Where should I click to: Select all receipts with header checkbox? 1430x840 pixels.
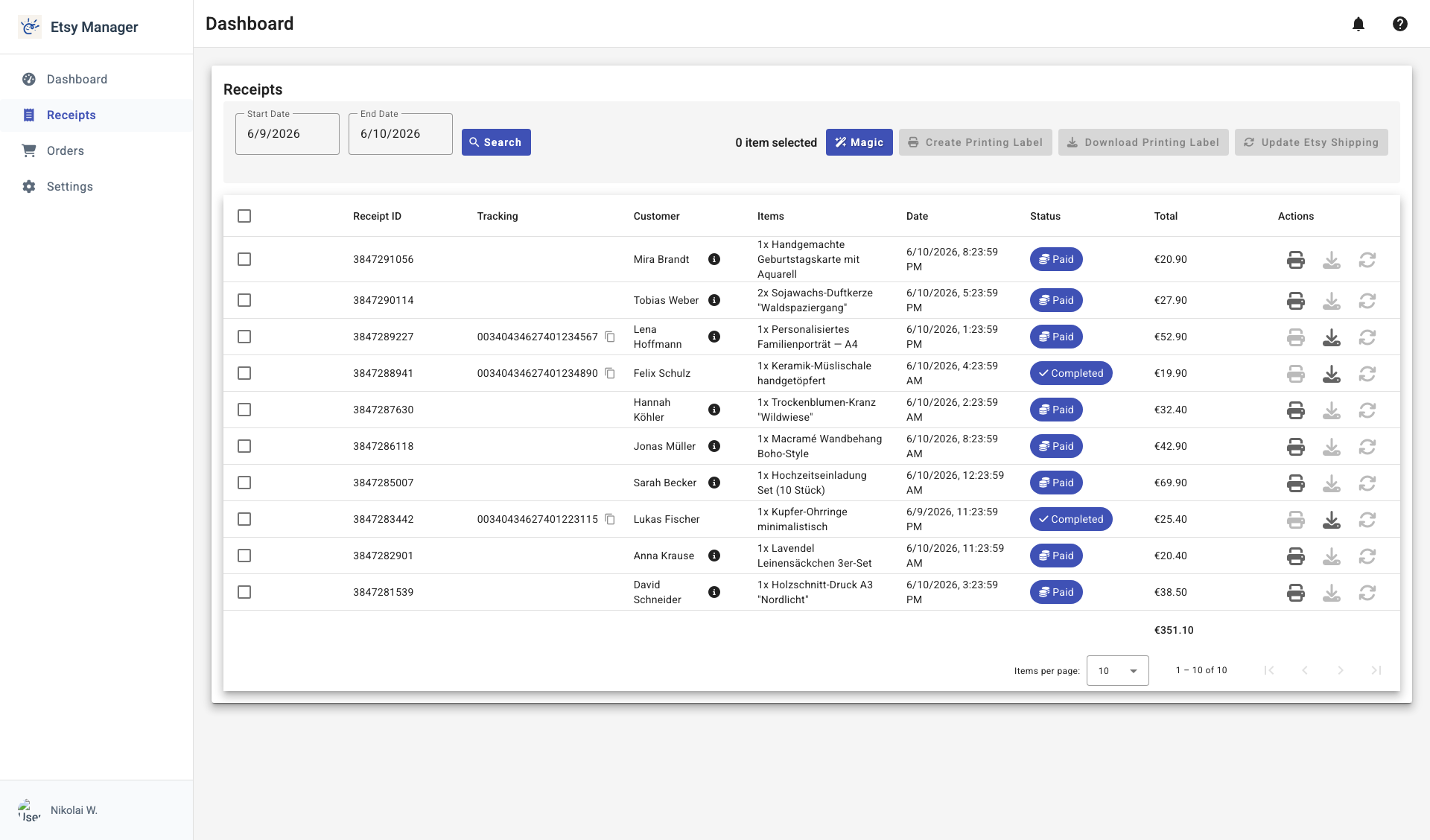pyautogui.click(x=244, y=216)
